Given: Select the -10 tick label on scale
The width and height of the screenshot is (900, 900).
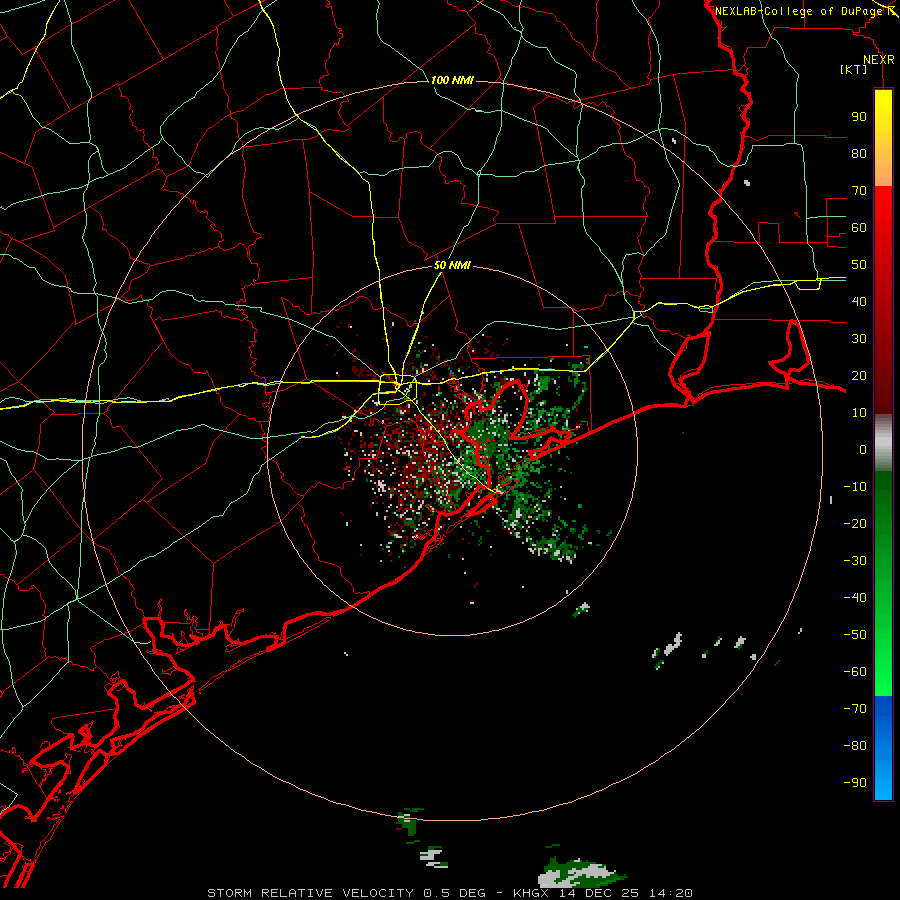Looking at the screenshot, I should tap(855, 487).
